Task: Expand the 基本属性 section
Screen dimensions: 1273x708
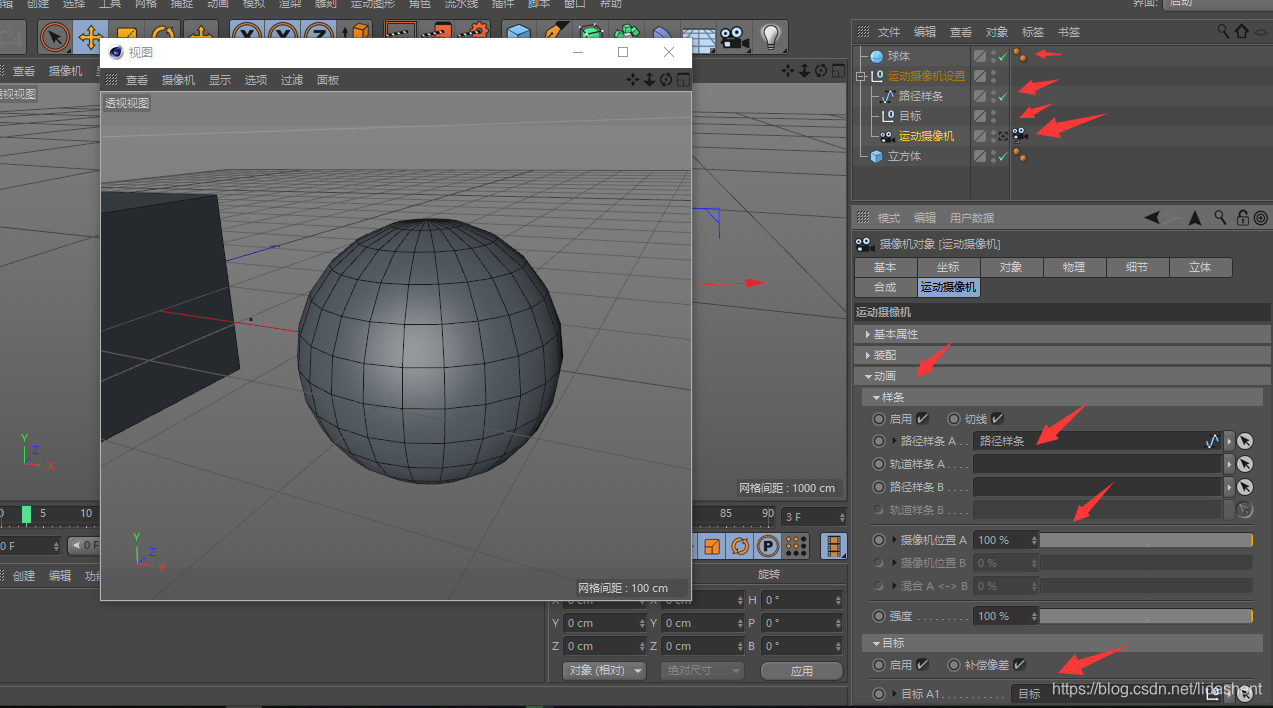Action: coord(895,334)
